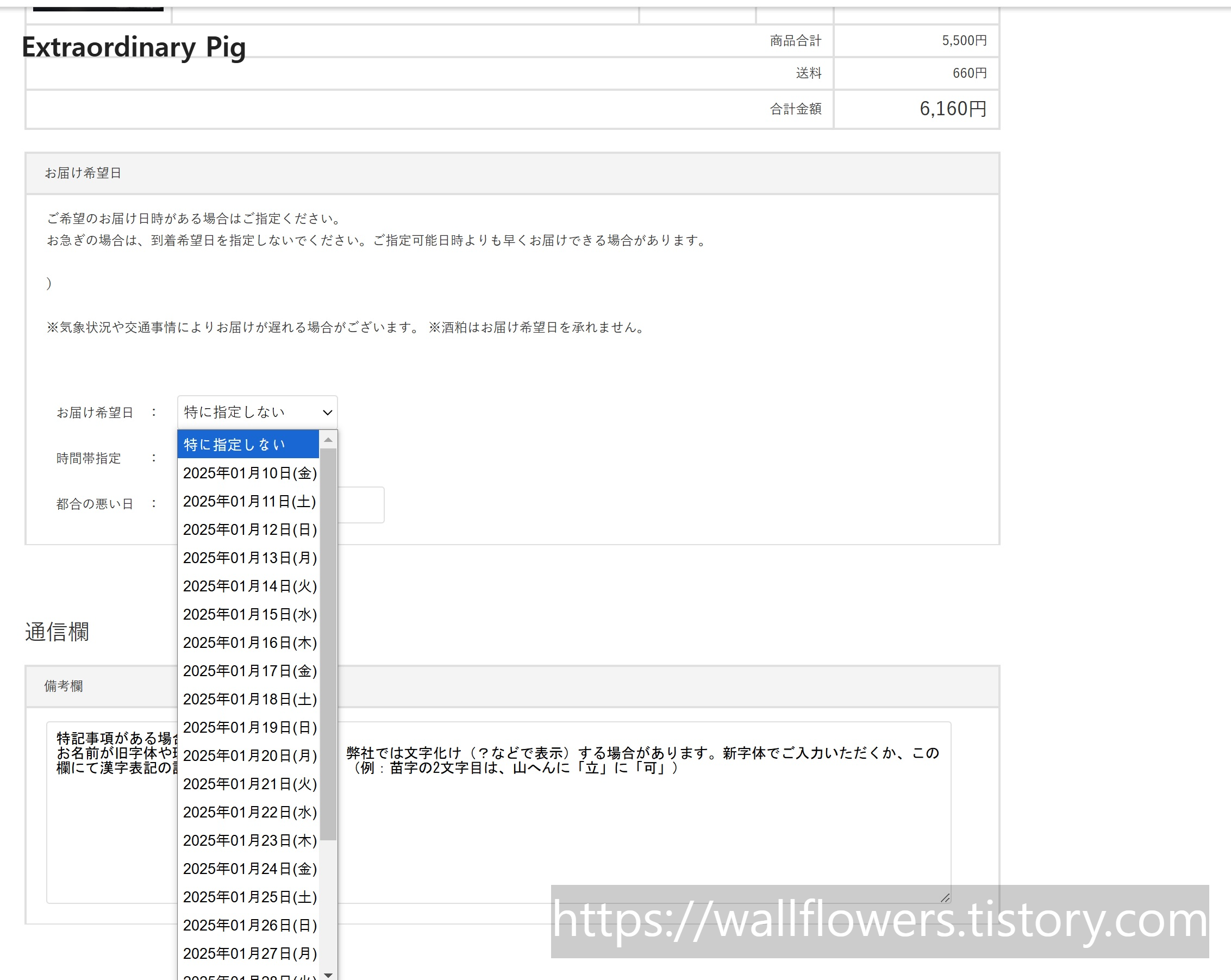Choose 2025年01月24日(金) delivery date
Image resolution: width=1231 pixels, height=980 pixels.
249,869
